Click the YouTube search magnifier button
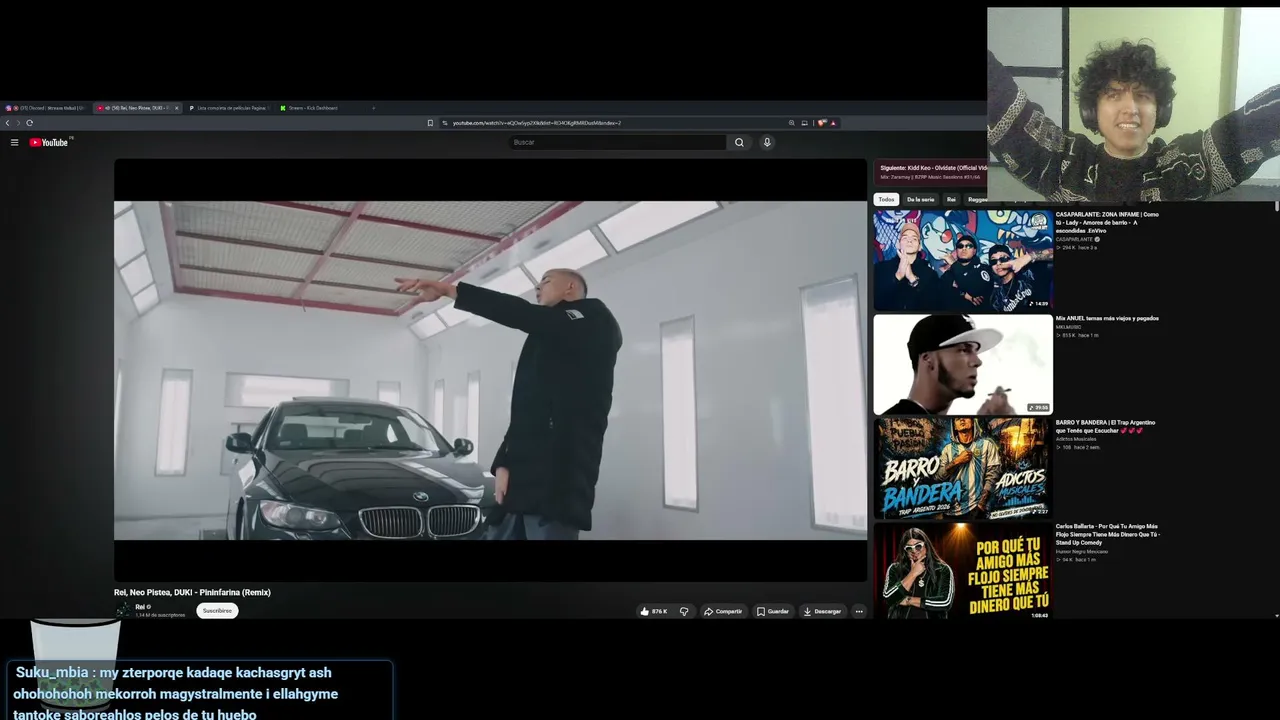The height and width of the screenshot is (720, 1280). point(739,142)
